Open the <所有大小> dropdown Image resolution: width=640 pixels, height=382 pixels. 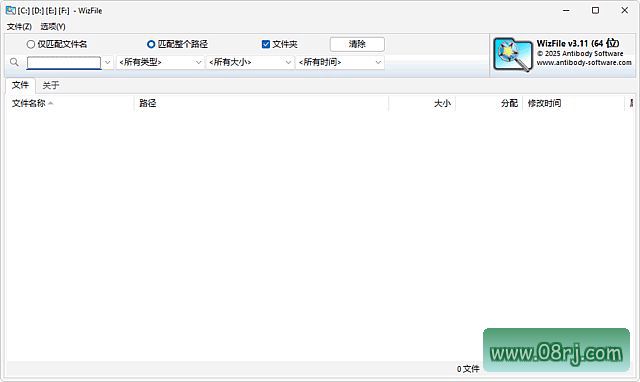(250, 62)
